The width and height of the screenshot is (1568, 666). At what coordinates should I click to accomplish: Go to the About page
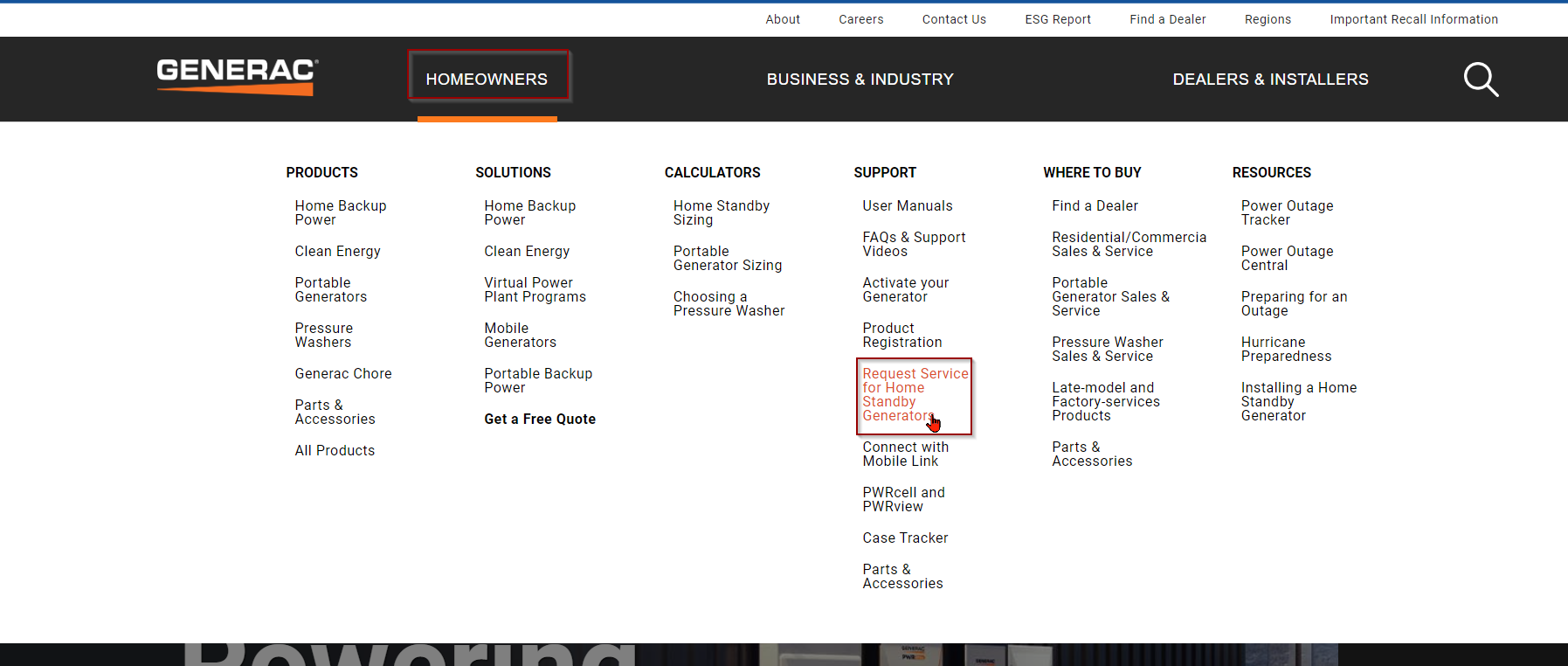(x=783, y=19)
